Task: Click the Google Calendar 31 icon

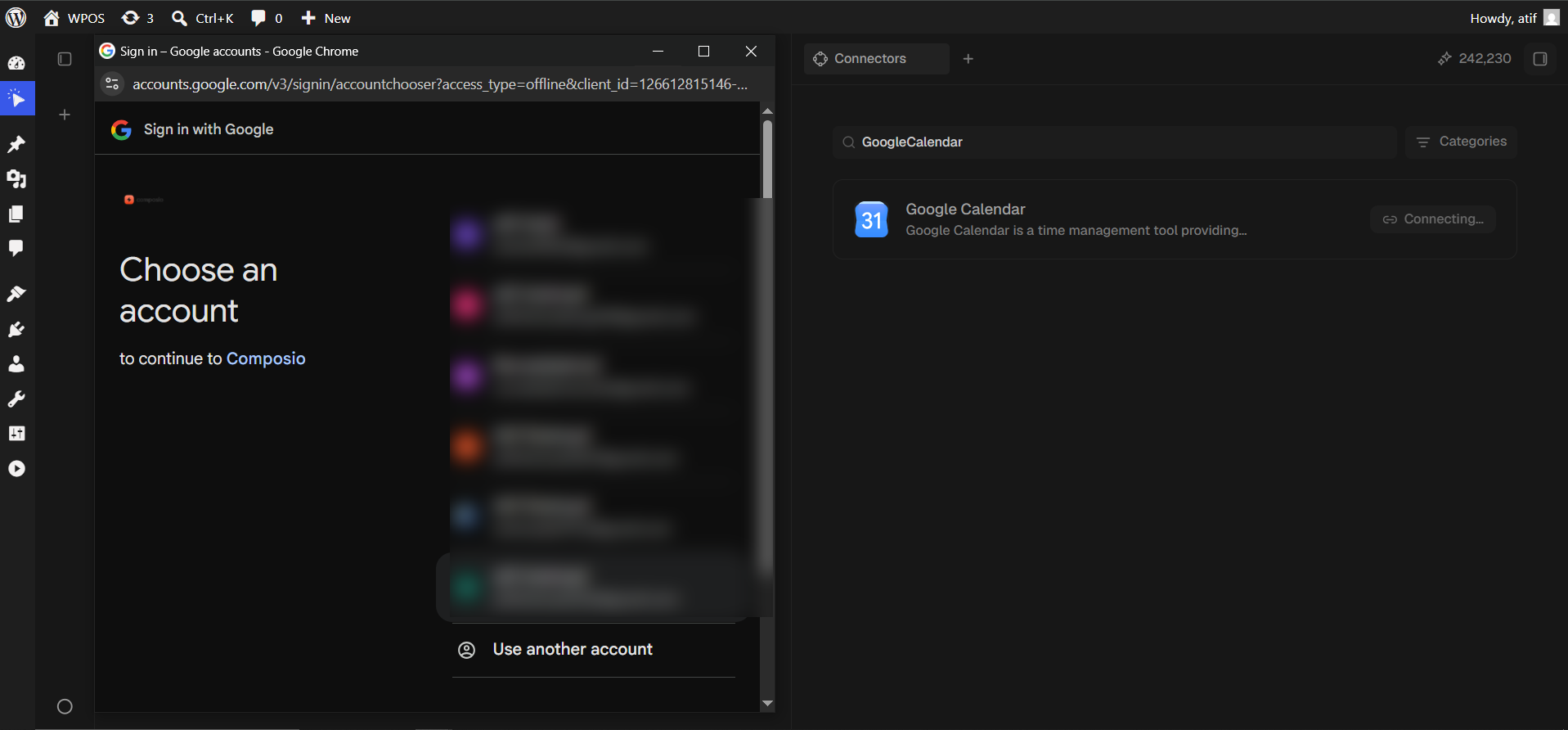Action: point(871,219)
